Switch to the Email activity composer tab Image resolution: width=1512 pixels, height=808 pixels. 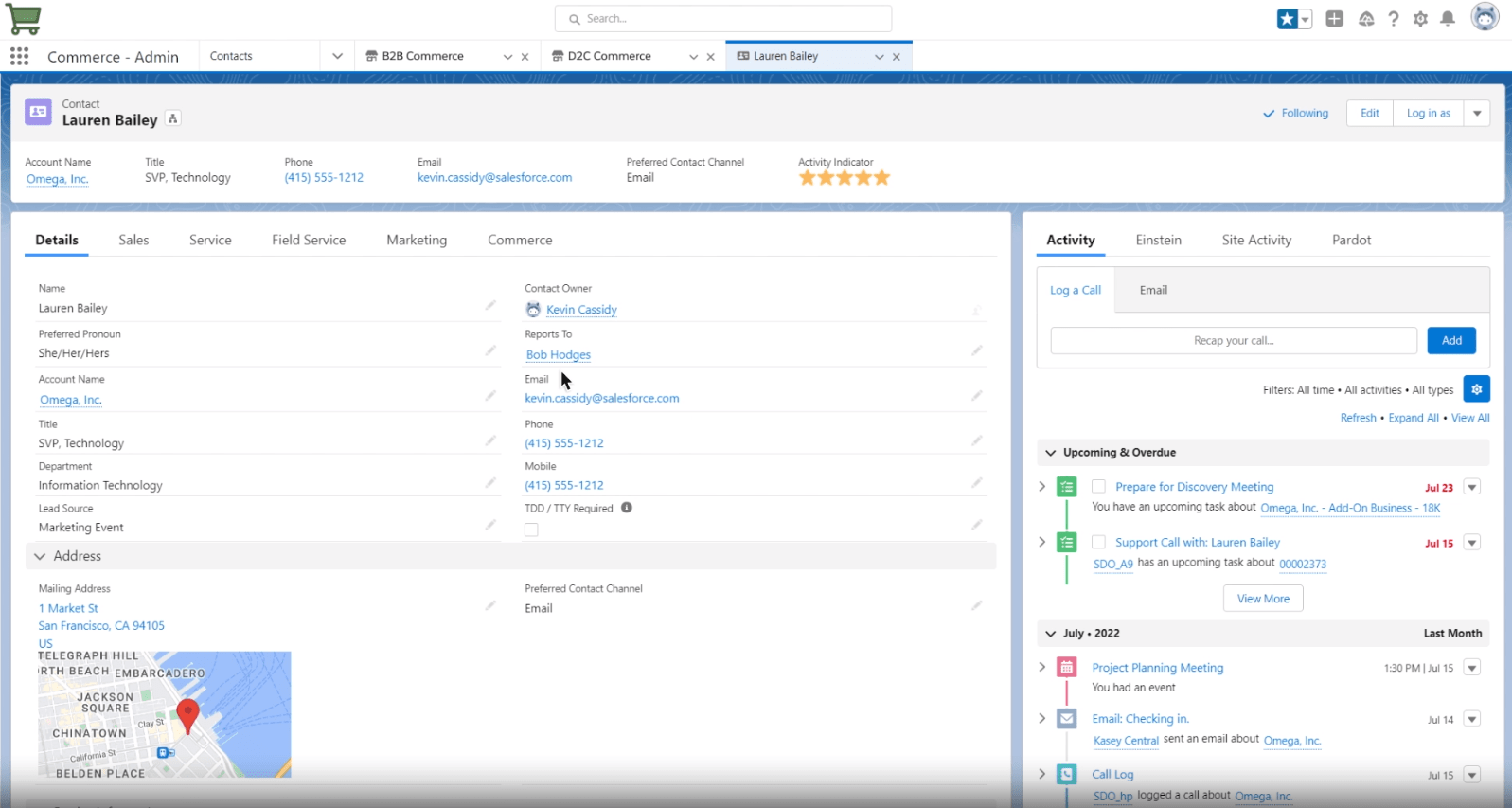pos(1153,291)
